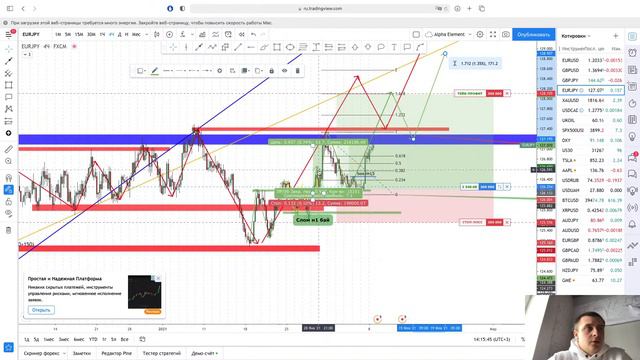Select the 30M timeframe

coord(91,35)
